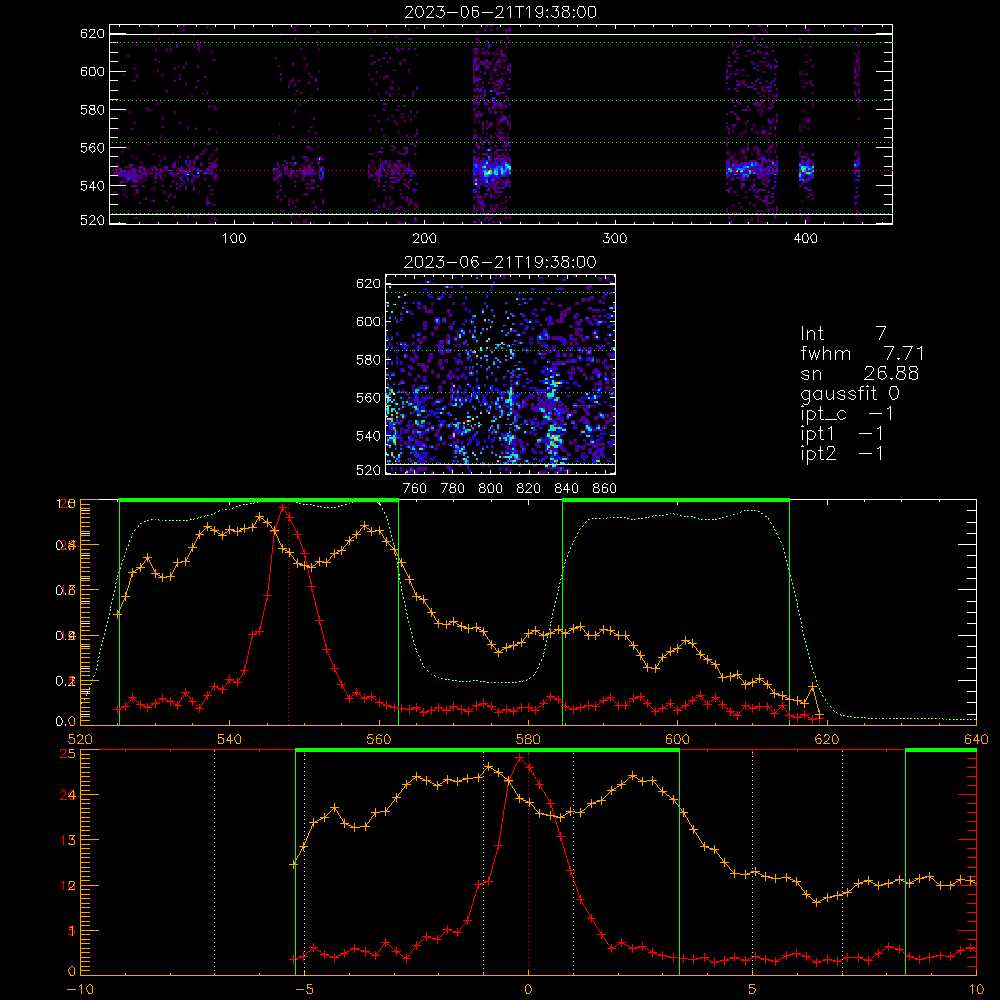Click x-axis tick label 200 on top spectrogram
The image size is (1000, 1000).
pyautogui.click(x=424, y=239)
